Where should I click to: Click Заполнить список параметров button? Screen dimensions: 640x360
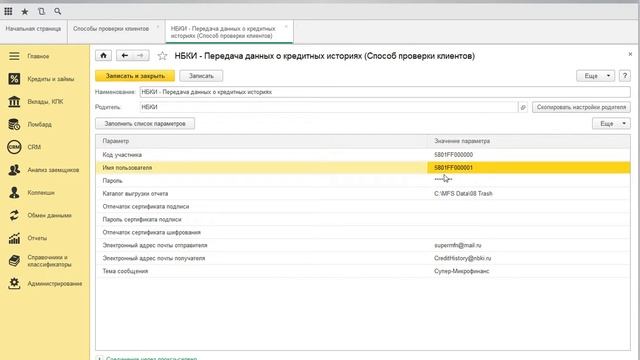click(x=145, y=124)
